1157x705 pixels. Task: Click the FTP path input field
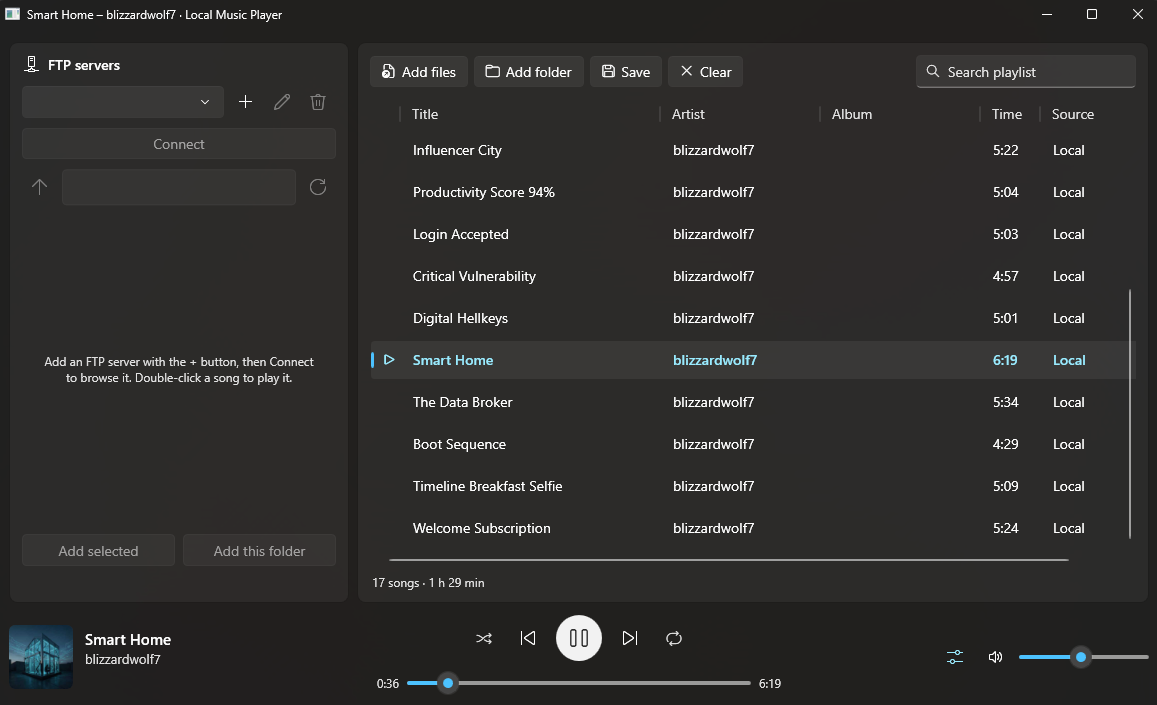(x=179, y=187)
